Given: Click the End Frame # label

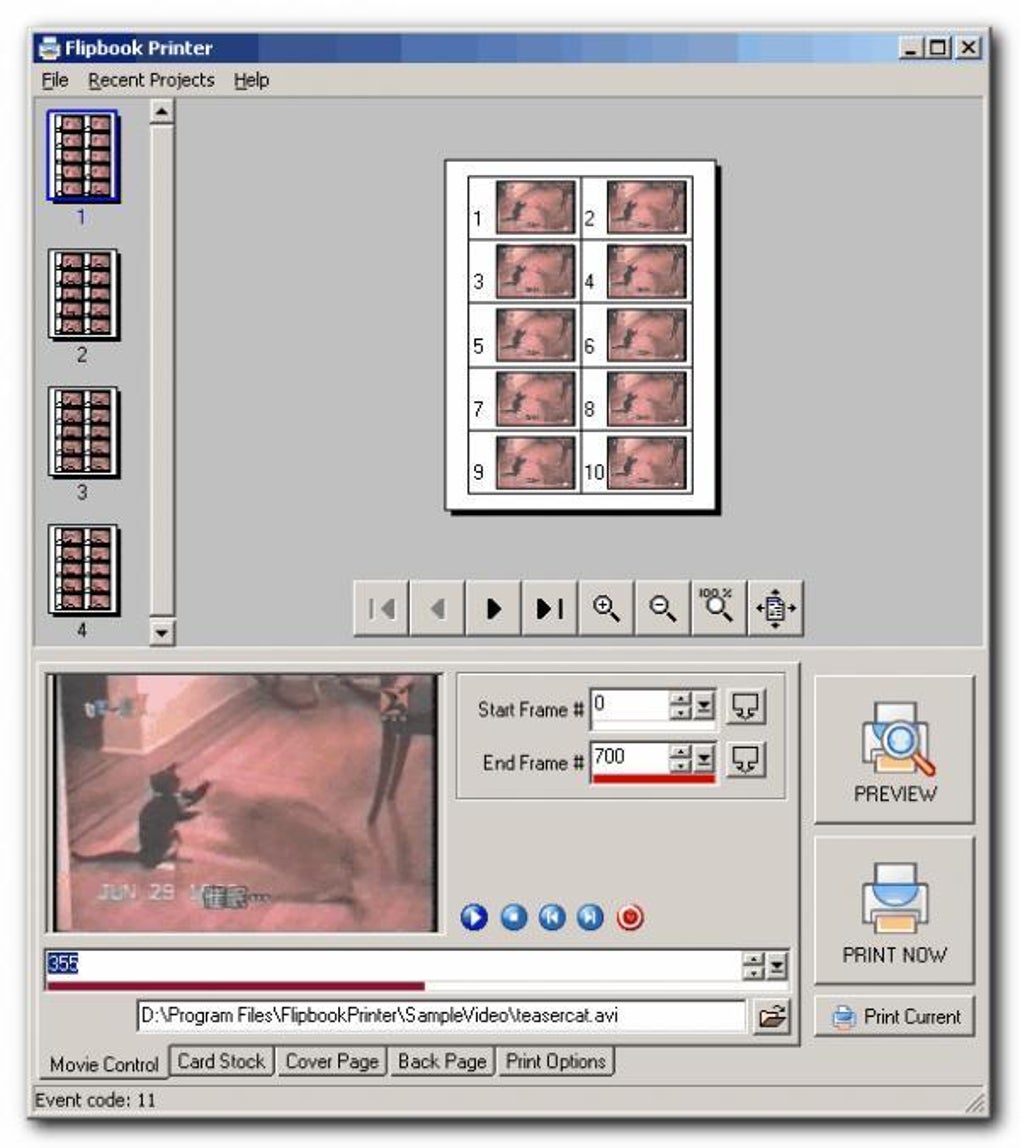Looking at the screenshot, I should pyautogui.click(x=533, y=764).
